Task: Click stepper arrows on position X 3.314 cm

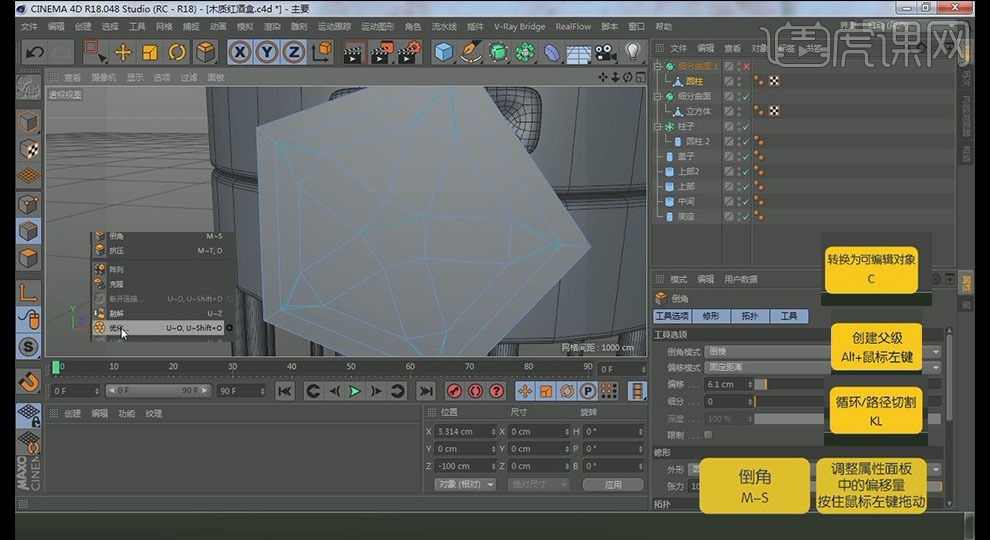Action: 494,431
